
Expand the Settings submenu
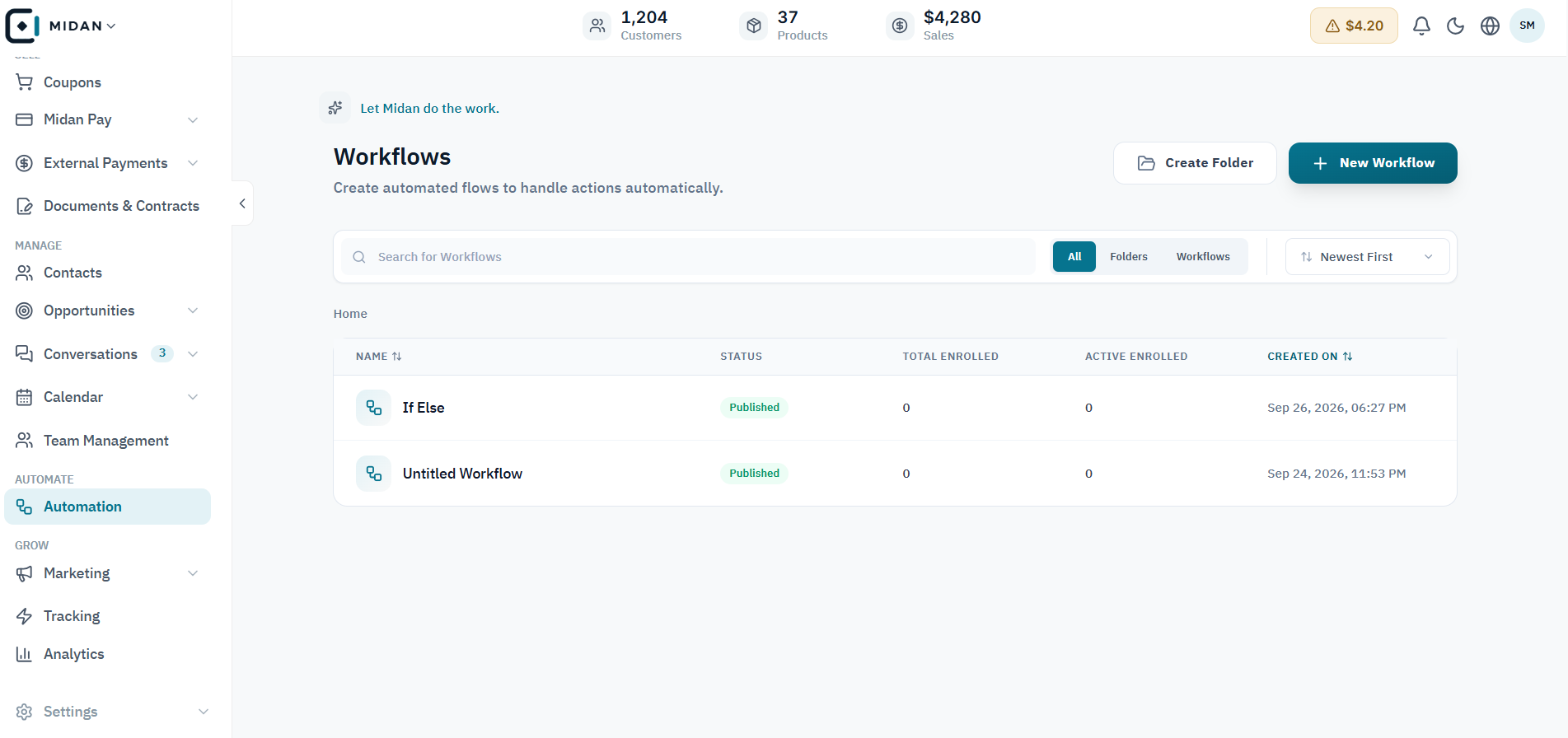tap(204, 712)
